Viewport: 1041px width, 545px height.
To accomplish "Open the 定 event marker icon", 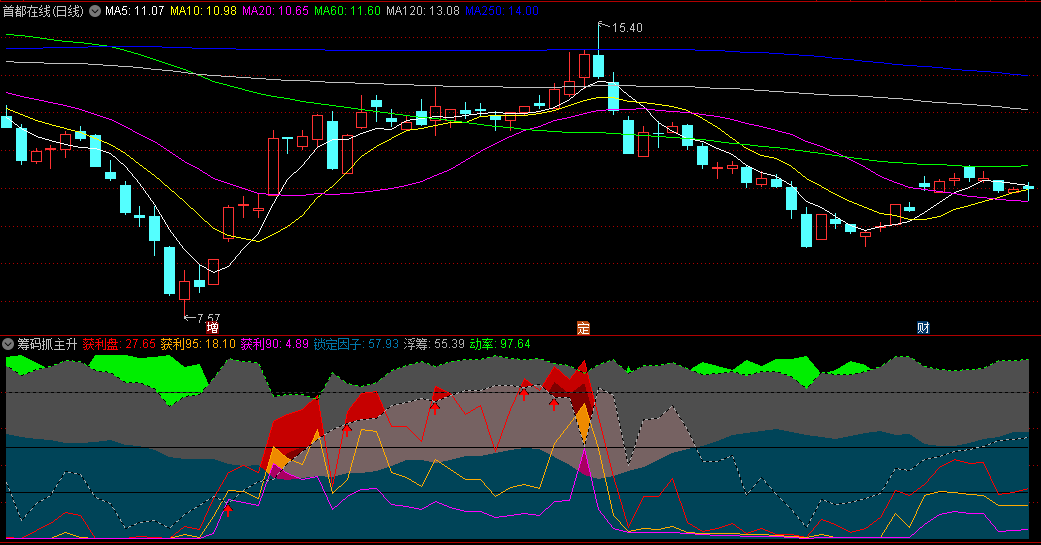I will coord(583,328).
